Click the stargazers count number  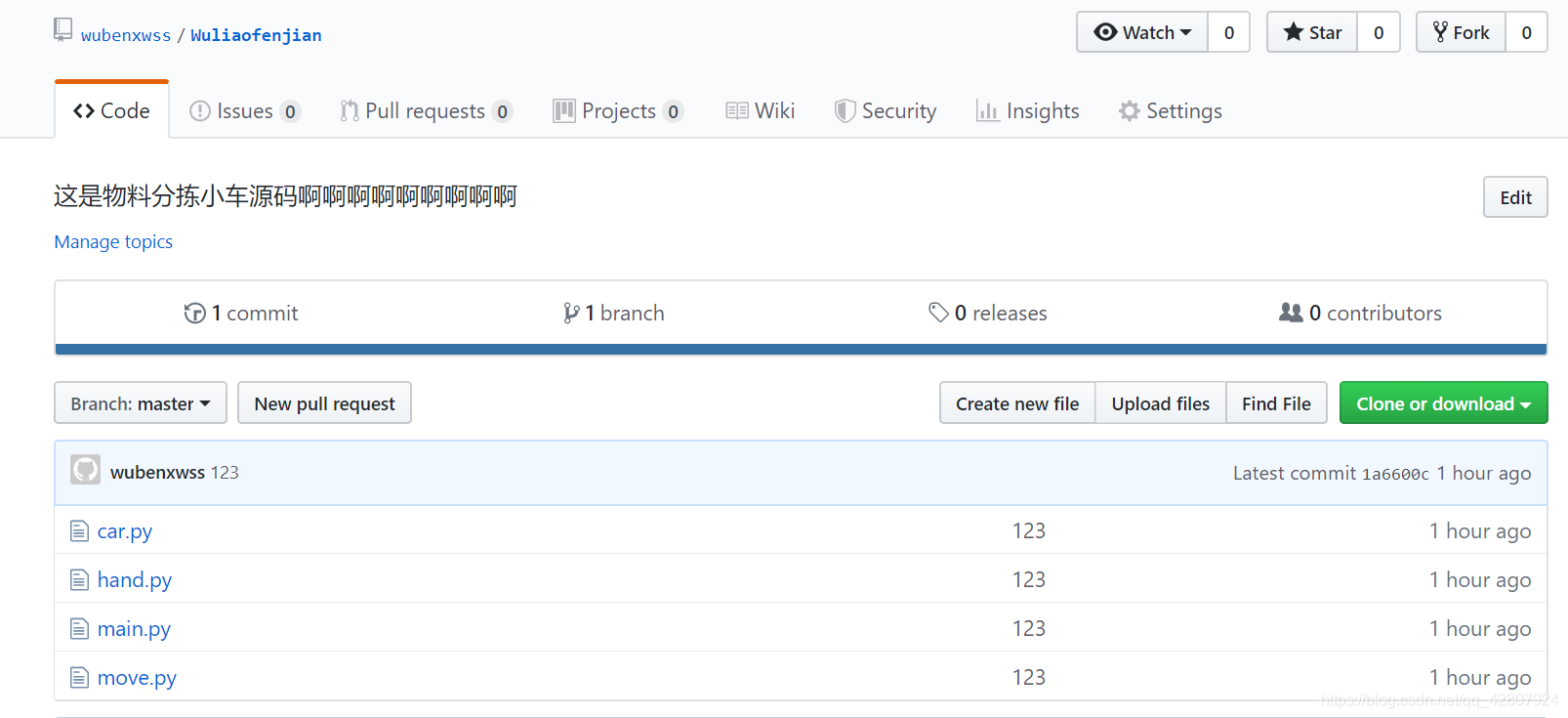pos(1379,32)
